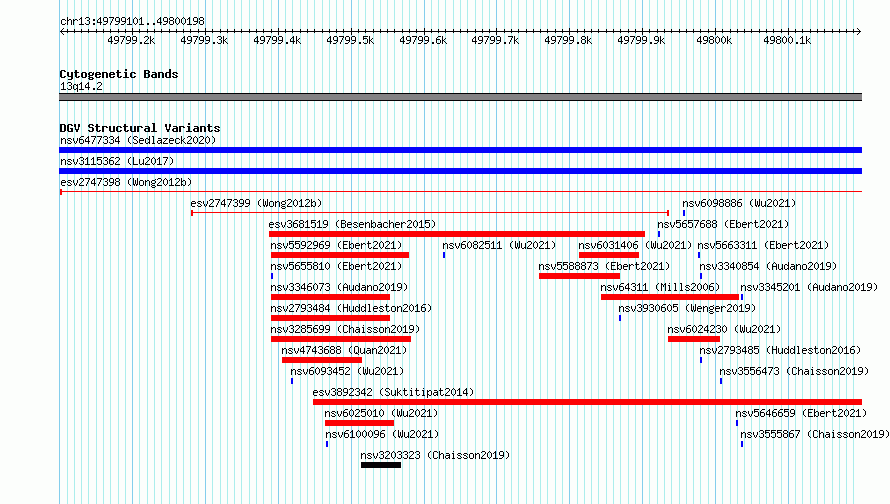The image size is (890, 504).
Task: Click nsv6025010 (Wu2021) label
Action: (381, 413)
